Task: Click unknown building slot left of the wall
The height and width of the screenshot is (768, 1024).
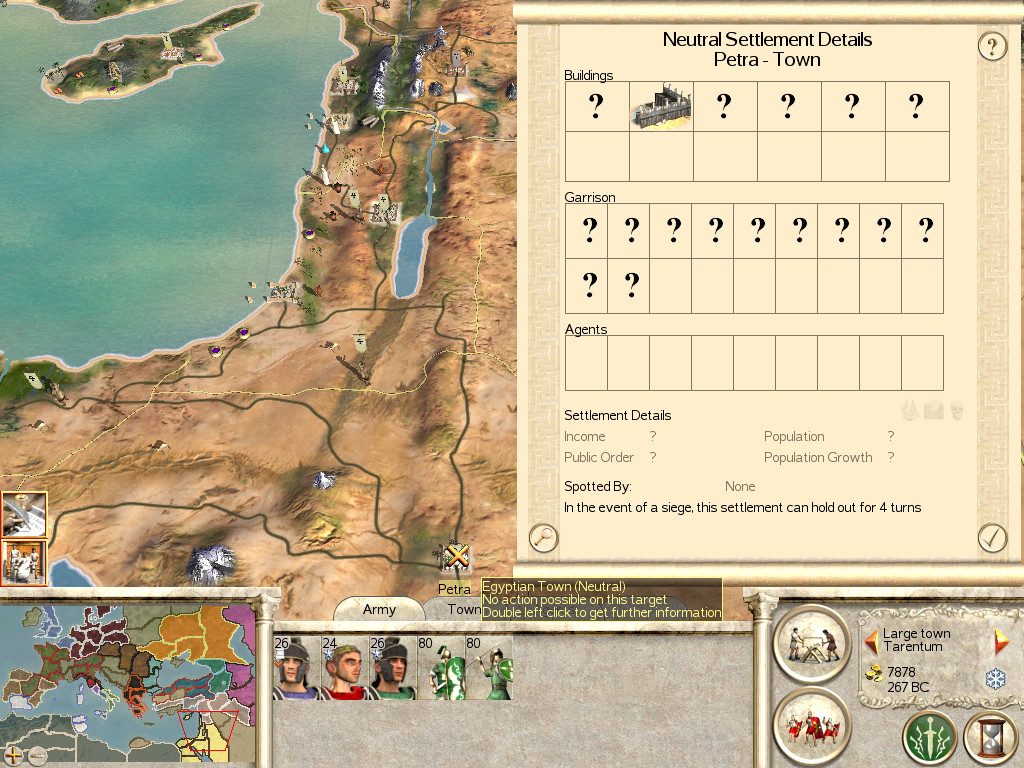Action: (597, 106)
